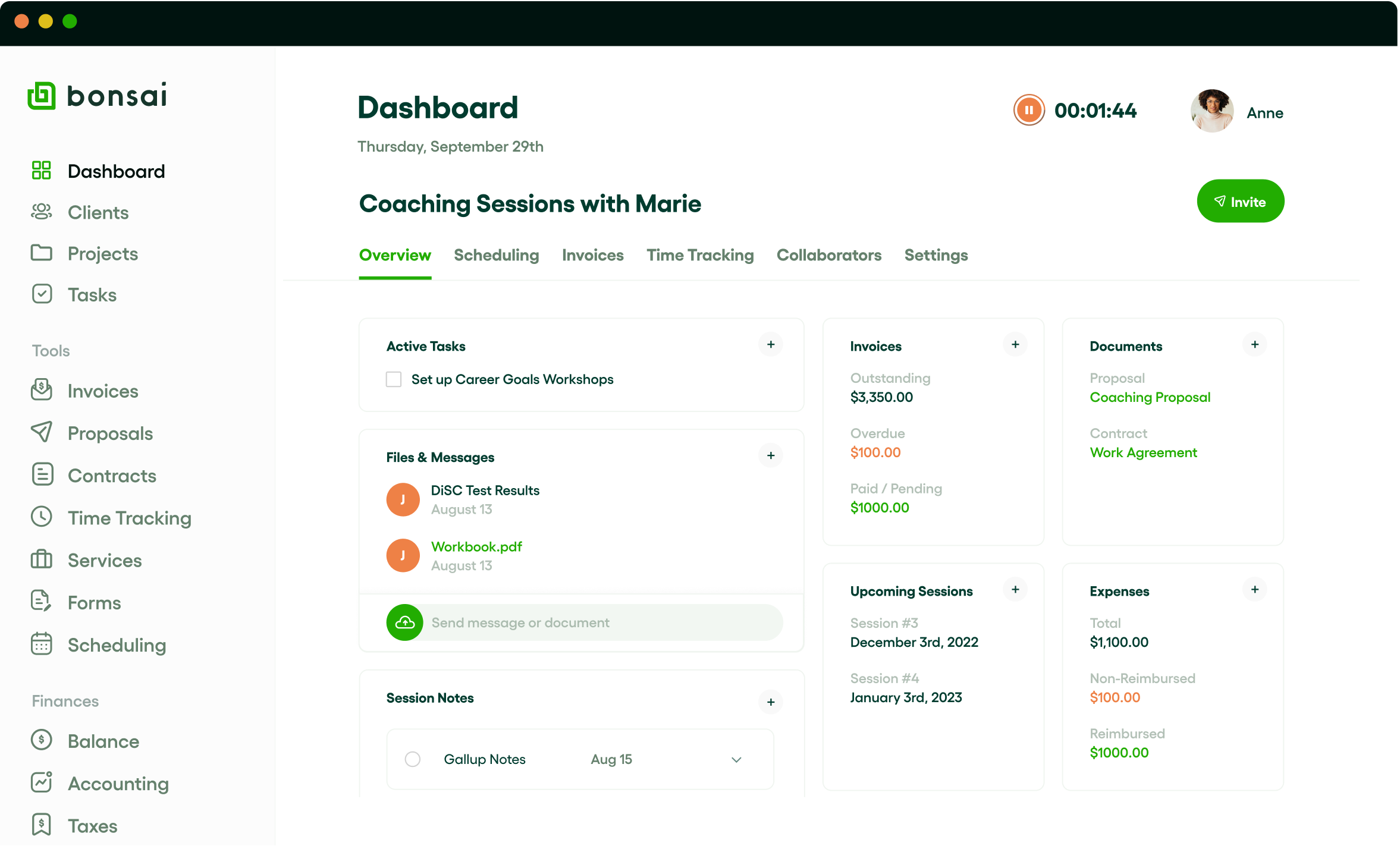Open the Invoices tab
Screen dimensions: 1400x846
(592, 255)
